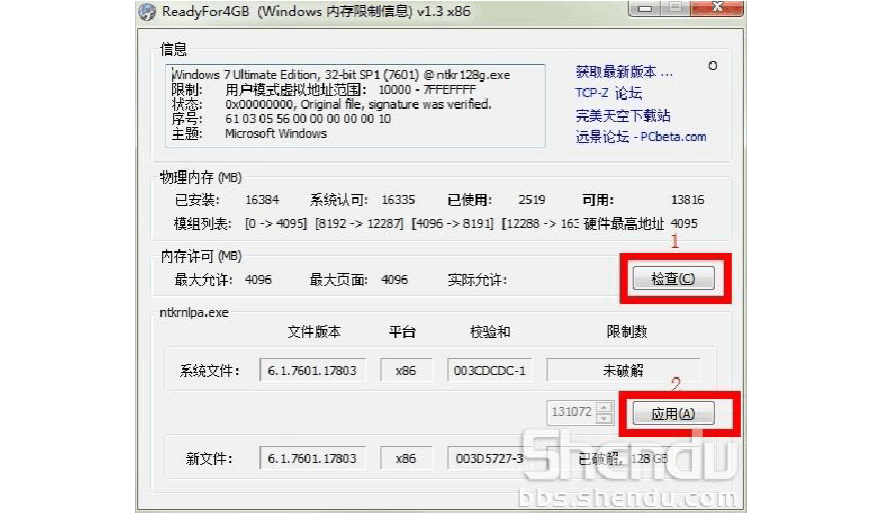Click the 未破解 status field
The height and width of the screenshot is (513, 893).
(623, 371)
